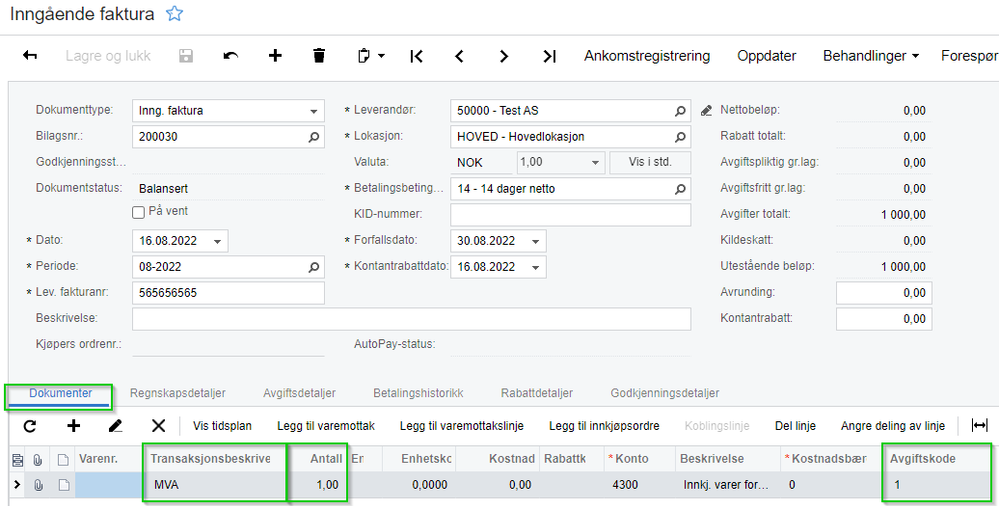Image resolution: width=999 pixels, height=506 pixels.
Task: Search Bilagsnr. with the magnifier icon
Action: (x=313, y=137)
